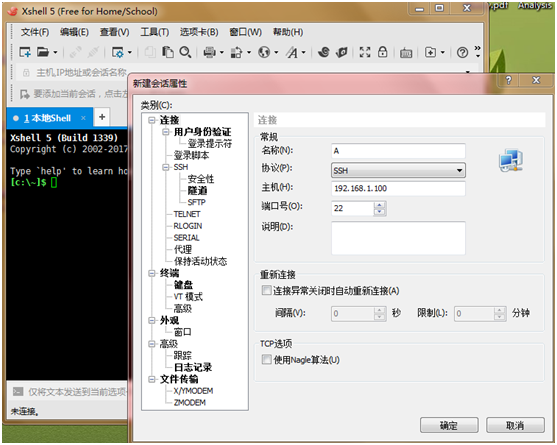
Task: Select TELNET in category tree
Action: pyautogui.click(x=187, y=214)
